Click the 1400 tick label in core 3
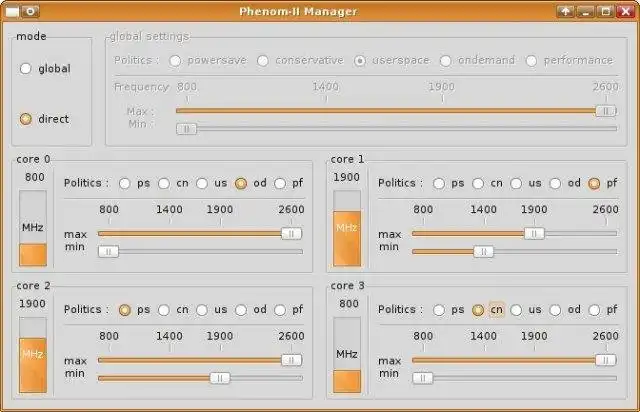Viewport: 640px width, 412px height. [484, 336]
